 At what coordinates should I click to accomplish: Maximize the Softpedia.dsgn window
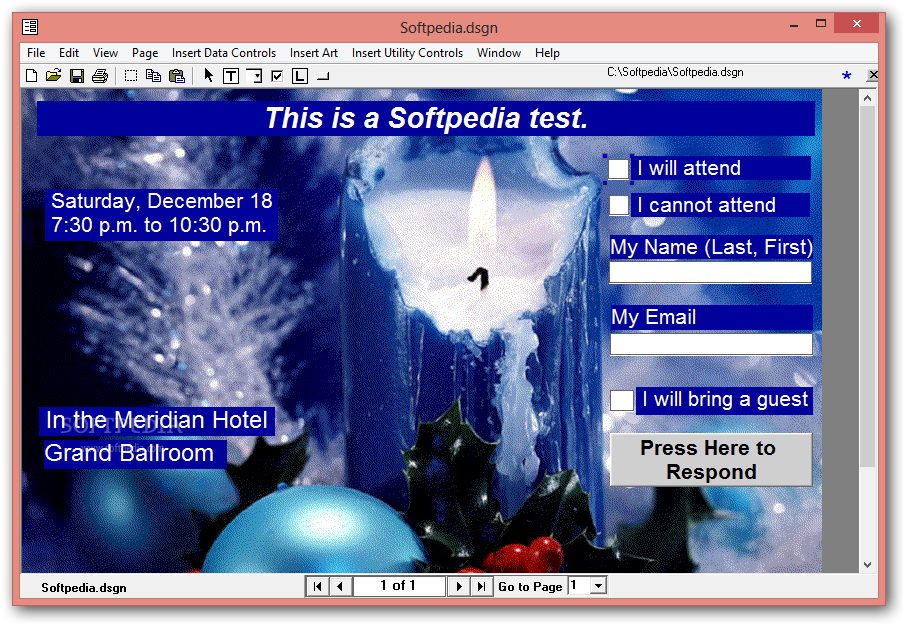click(821, 24)
